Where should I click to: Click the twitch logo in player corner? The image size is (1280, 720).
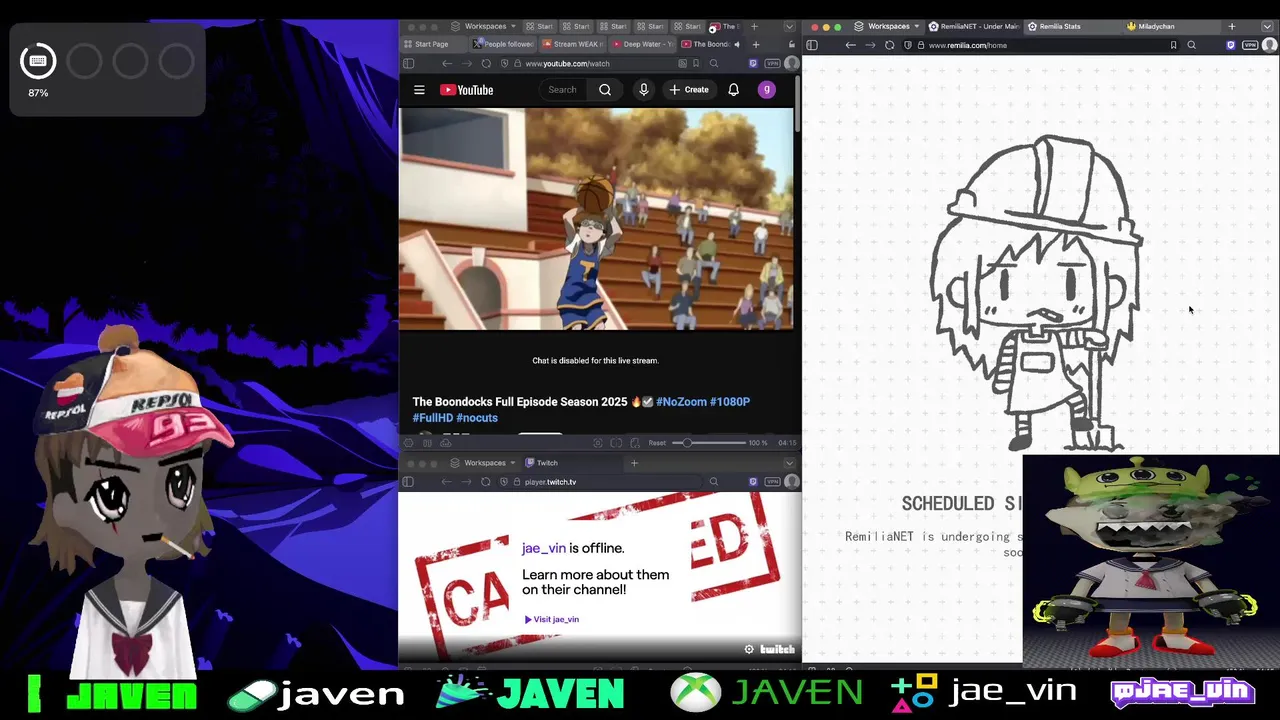777,650
